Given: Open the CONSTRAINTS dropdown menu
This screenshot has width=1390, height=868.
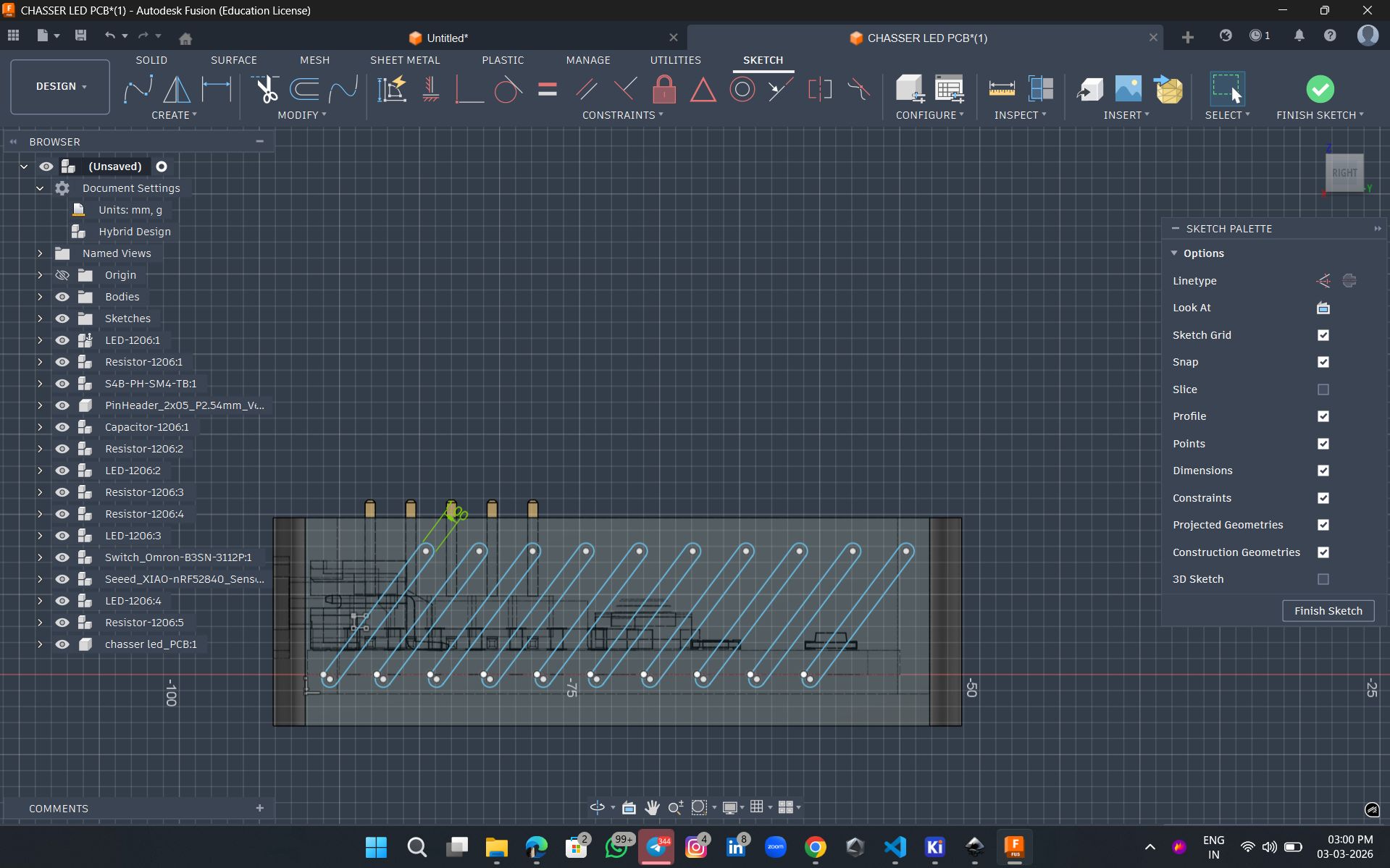Looking at the screenshot, I should pyautogui.click(x=622, y=115).
